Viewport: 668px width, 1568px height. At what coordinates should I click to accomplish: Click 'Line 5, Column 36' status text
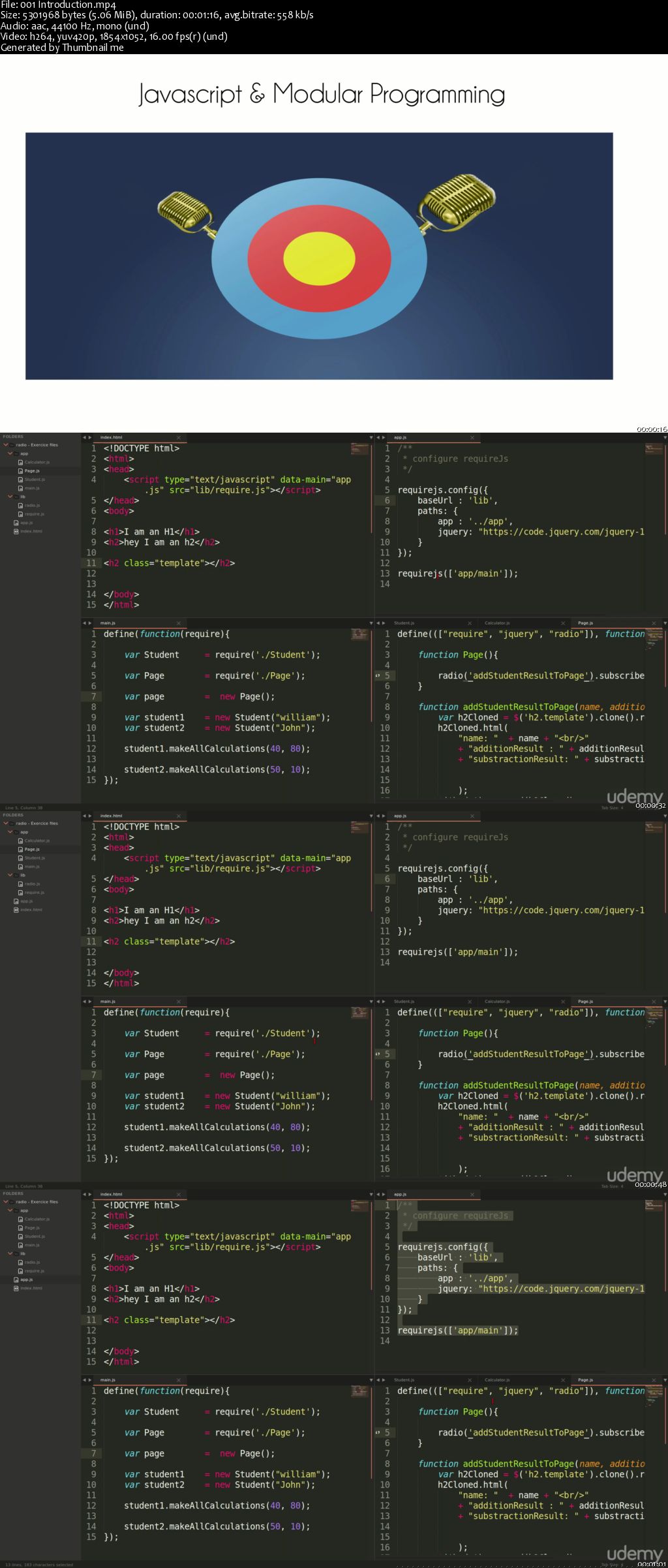click(x=23, y=1186)
